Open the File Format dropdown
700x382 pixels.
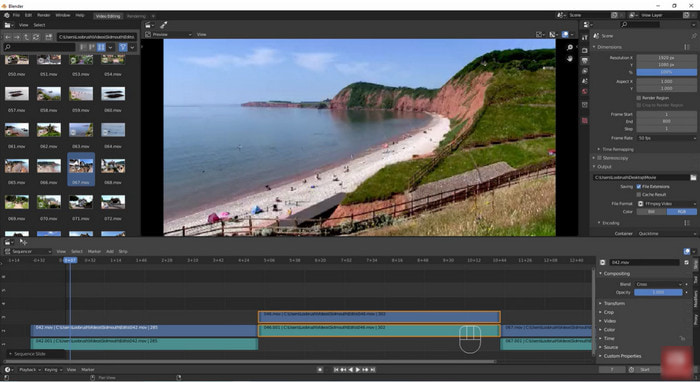(x=666, y=203)
